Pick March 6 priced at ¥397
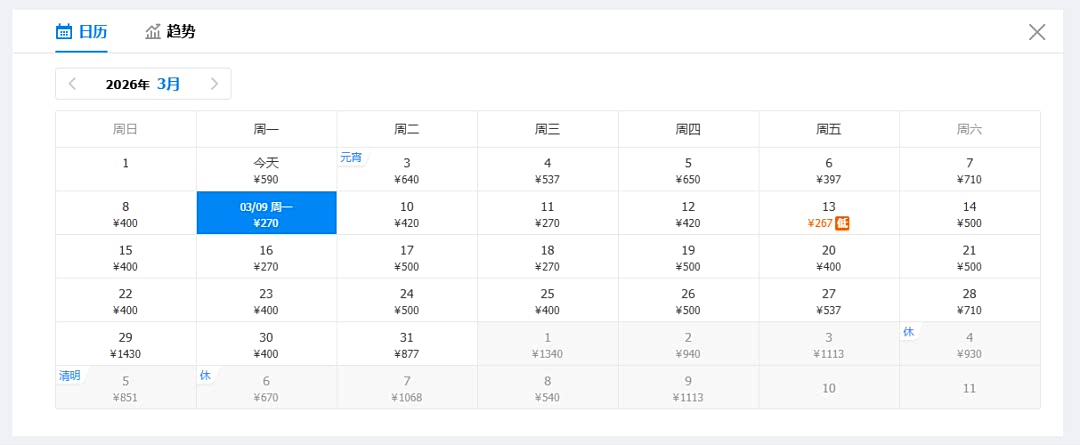The width and height of the screenshot is (1080, 445). (x=828, y=169)
